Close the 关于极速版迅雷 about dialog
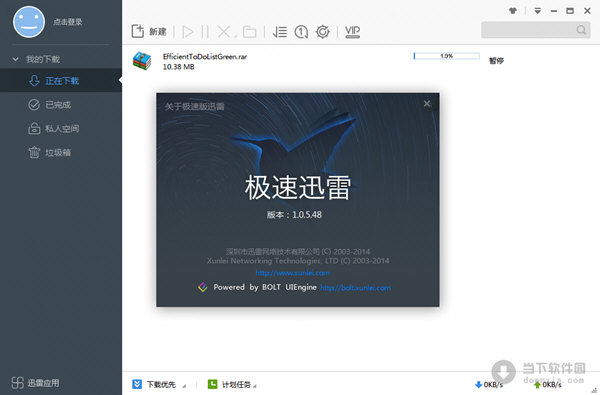 coord(427,104)
